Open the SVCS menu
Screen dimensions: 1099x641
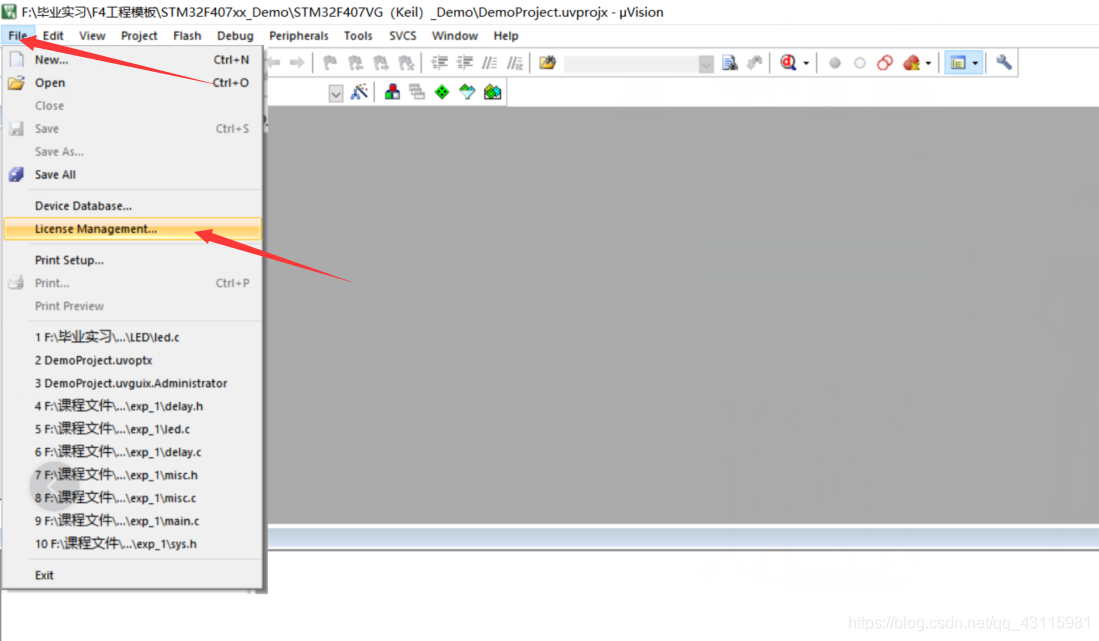pyautogui.click(x=402, y=36)
